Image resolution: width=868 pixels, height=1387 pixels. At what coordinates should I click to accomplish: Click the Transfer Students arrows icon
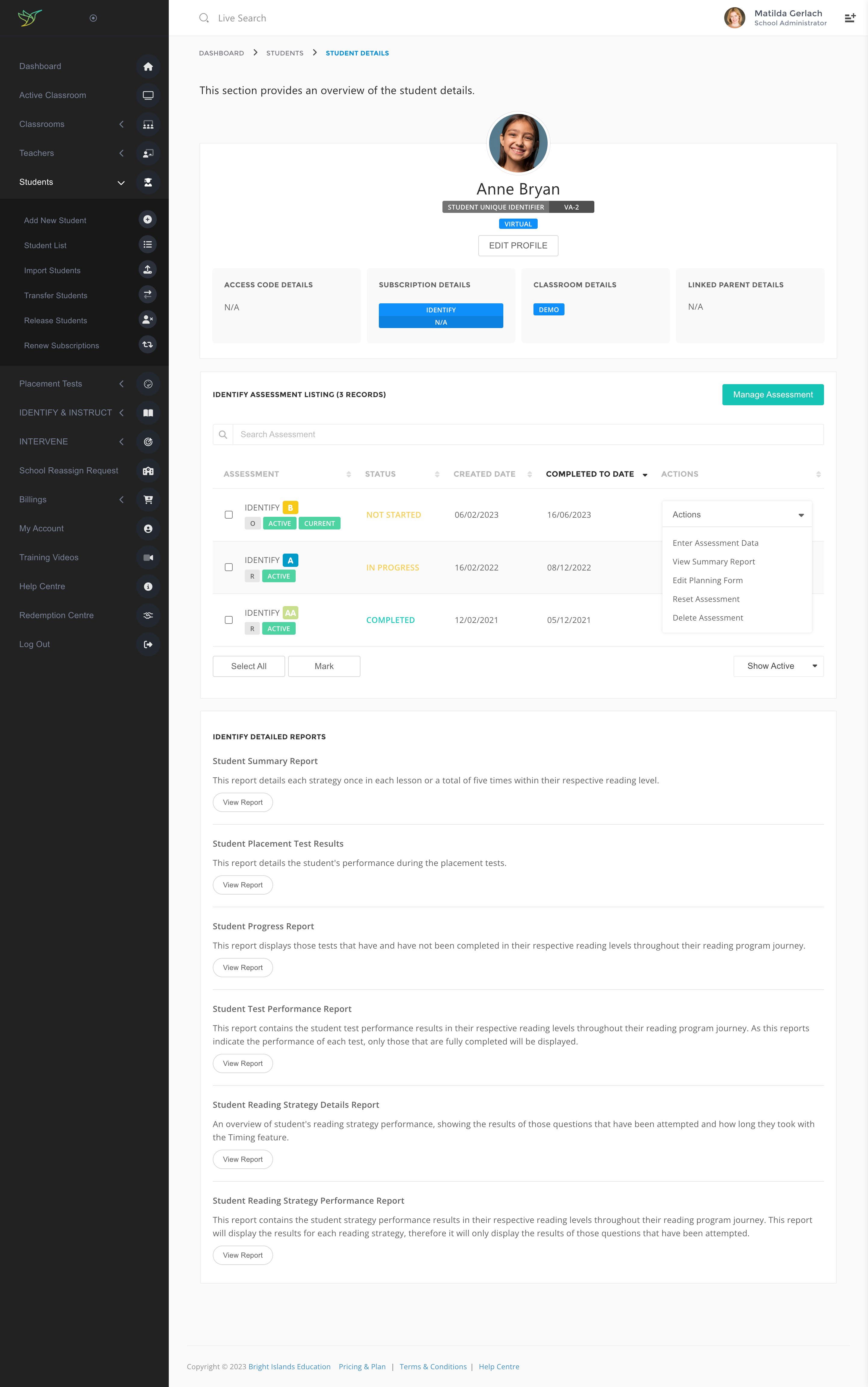coord(148,295)
